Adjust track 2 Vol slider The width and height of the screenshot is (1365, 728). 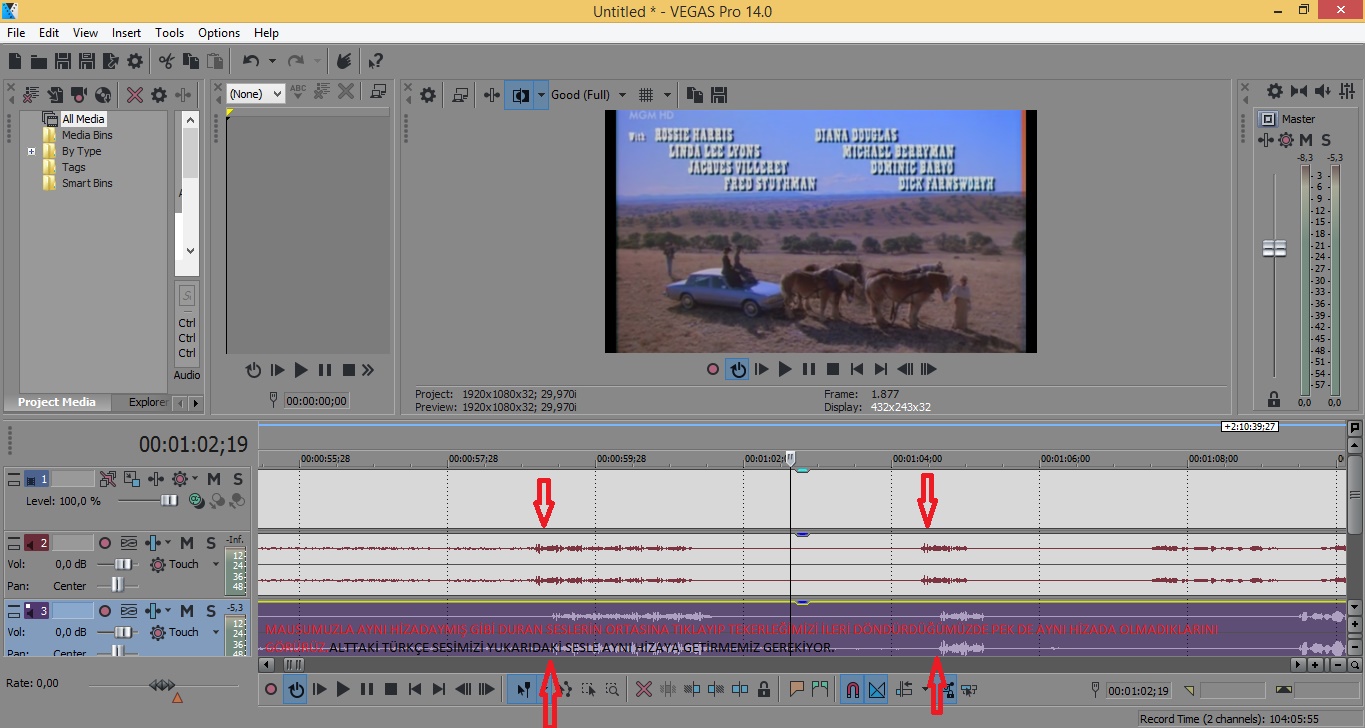pos(122,564)
